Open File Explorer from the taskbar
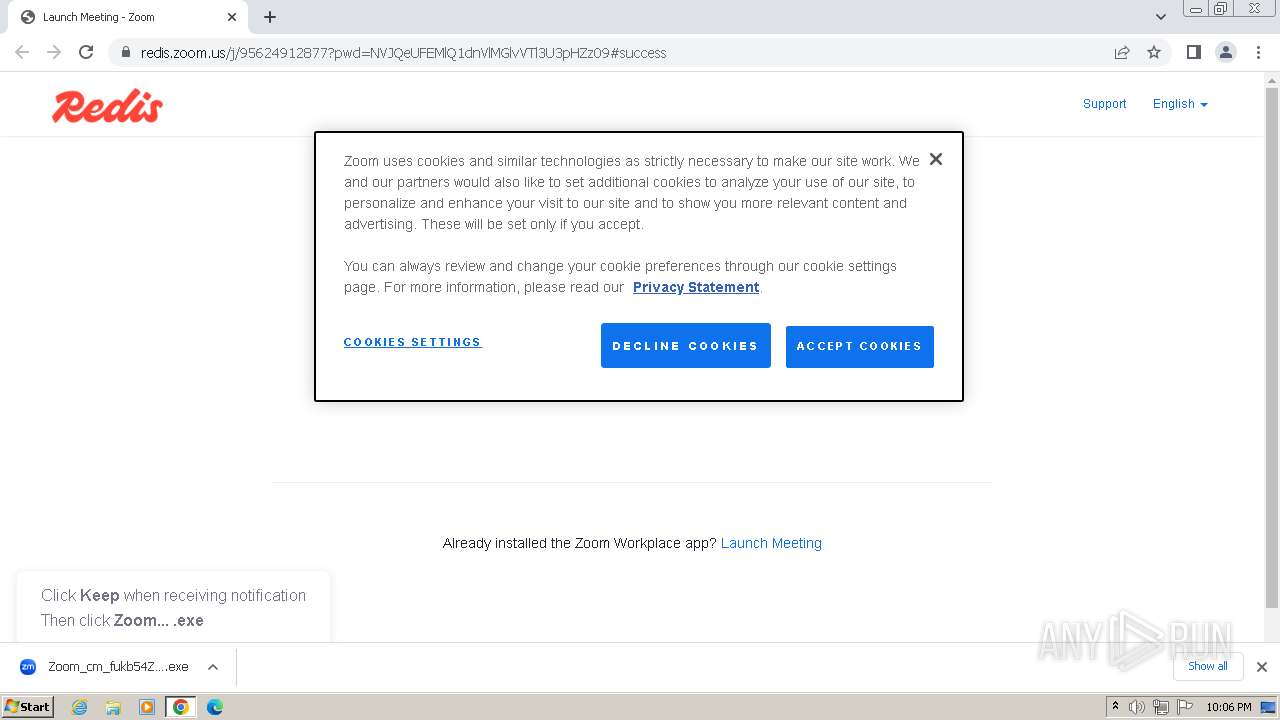The height and width of the screenshot is (720, 1280). (x=113, y=707)
